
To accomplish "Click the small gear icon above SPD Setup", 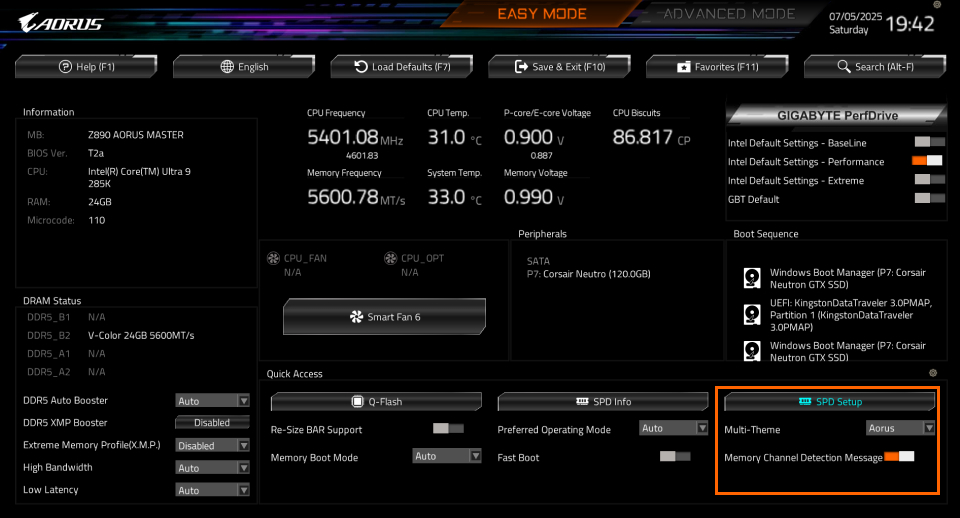I will tap(933, 373).
